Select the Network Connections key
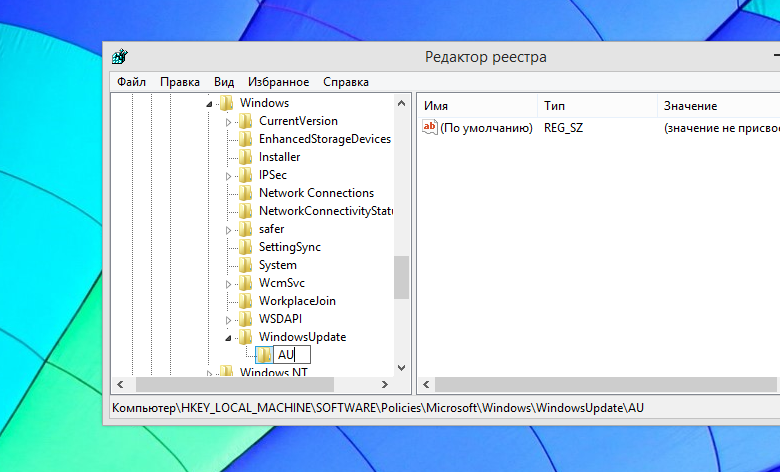 click(316, 193)
